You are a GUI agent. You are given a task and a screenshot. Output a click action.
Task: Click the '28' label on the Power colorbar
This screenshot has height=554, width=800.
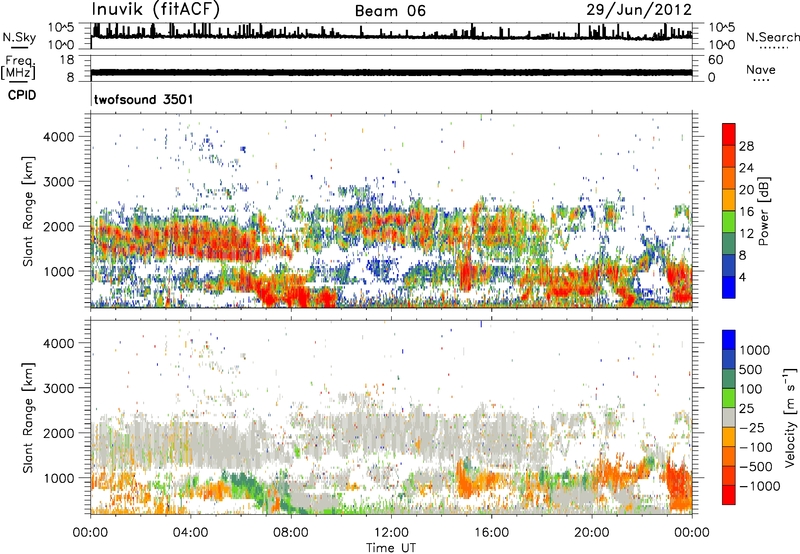point(746,146)
